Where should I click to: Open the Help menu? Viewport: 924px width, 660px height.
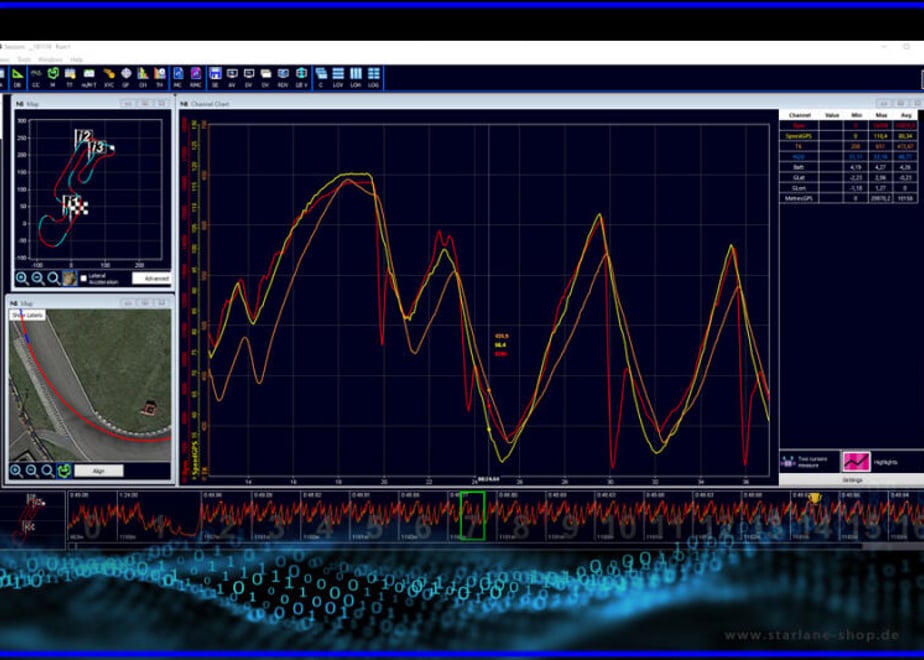(77, 60)
